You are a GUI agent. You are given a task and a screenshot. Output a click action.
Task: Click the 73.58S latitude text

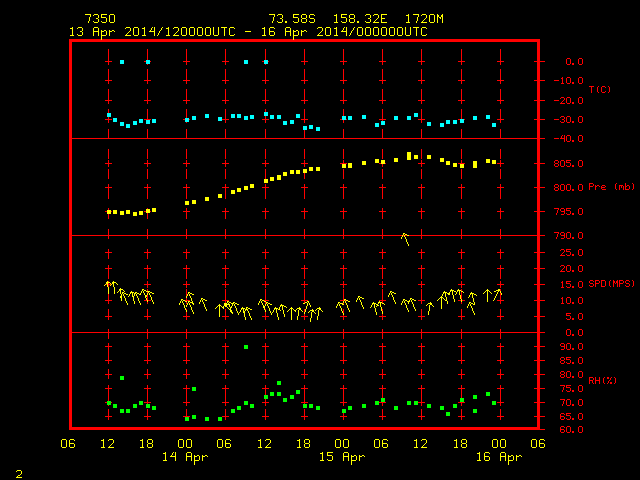(292, 19)
